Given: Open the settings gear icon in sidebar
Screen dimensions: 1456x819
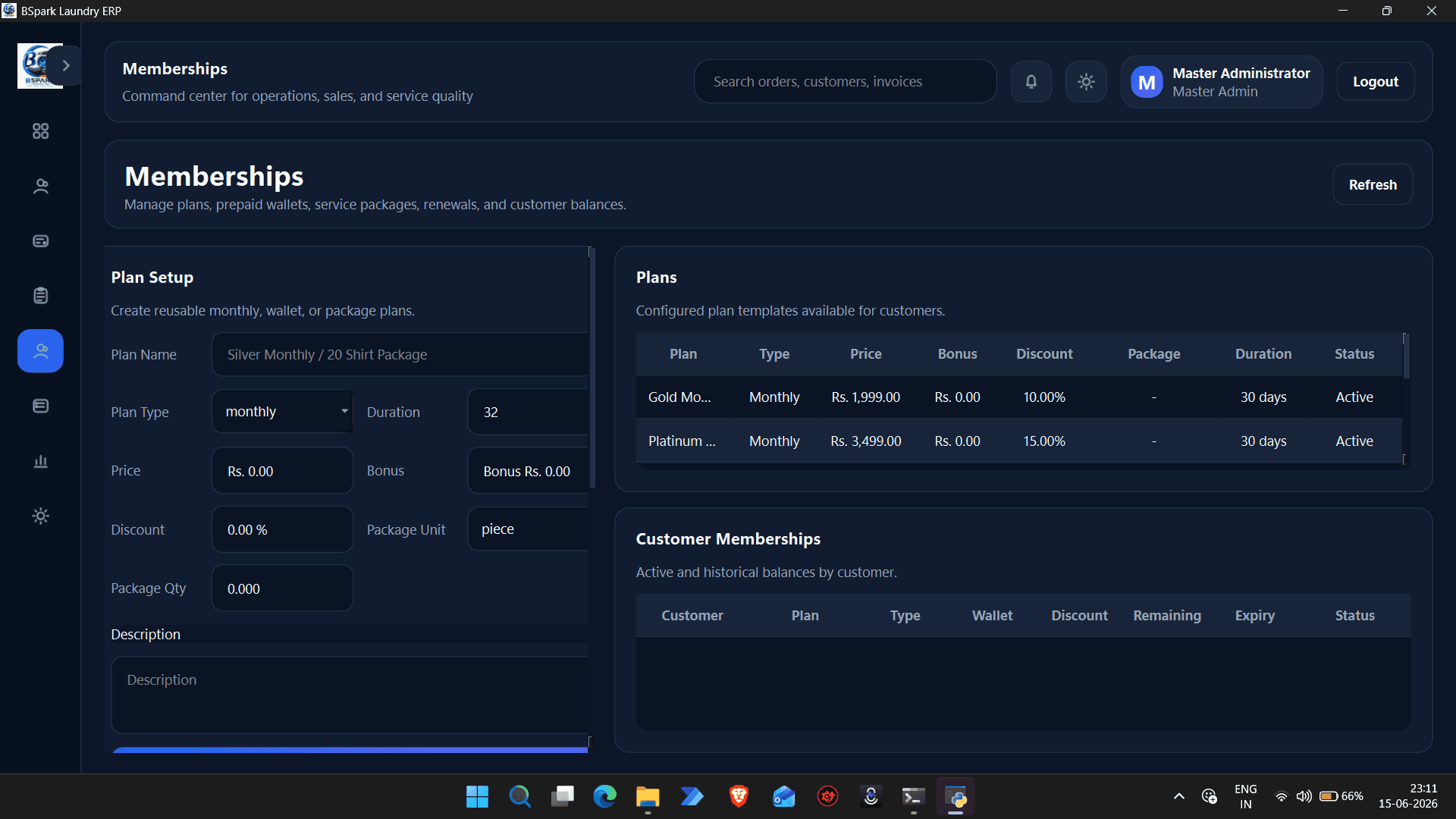Looking at the screenshot, I should (41, 516).
